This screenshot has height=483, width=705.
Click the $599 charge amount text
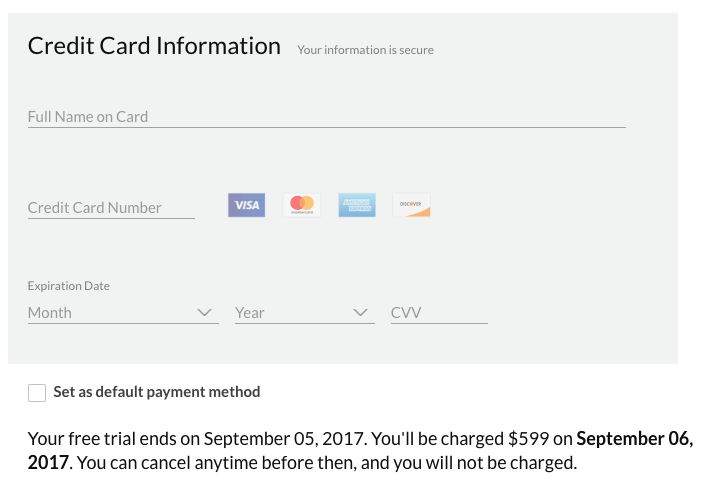click(528, 438)
